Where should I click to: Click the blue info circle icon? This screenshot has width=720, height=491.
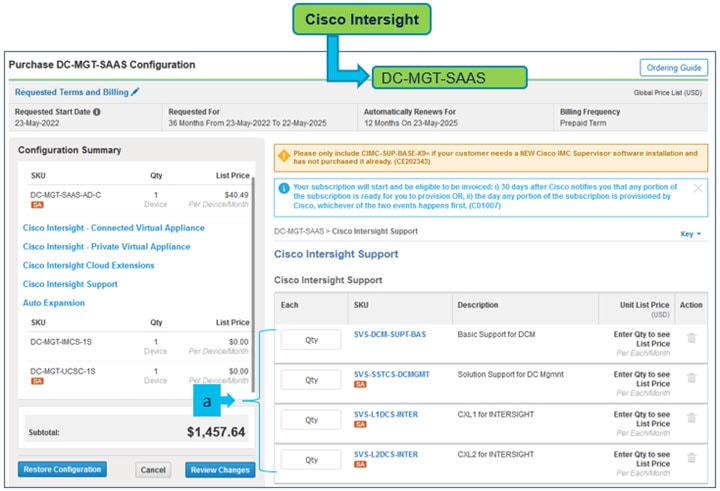coord(284,188)
